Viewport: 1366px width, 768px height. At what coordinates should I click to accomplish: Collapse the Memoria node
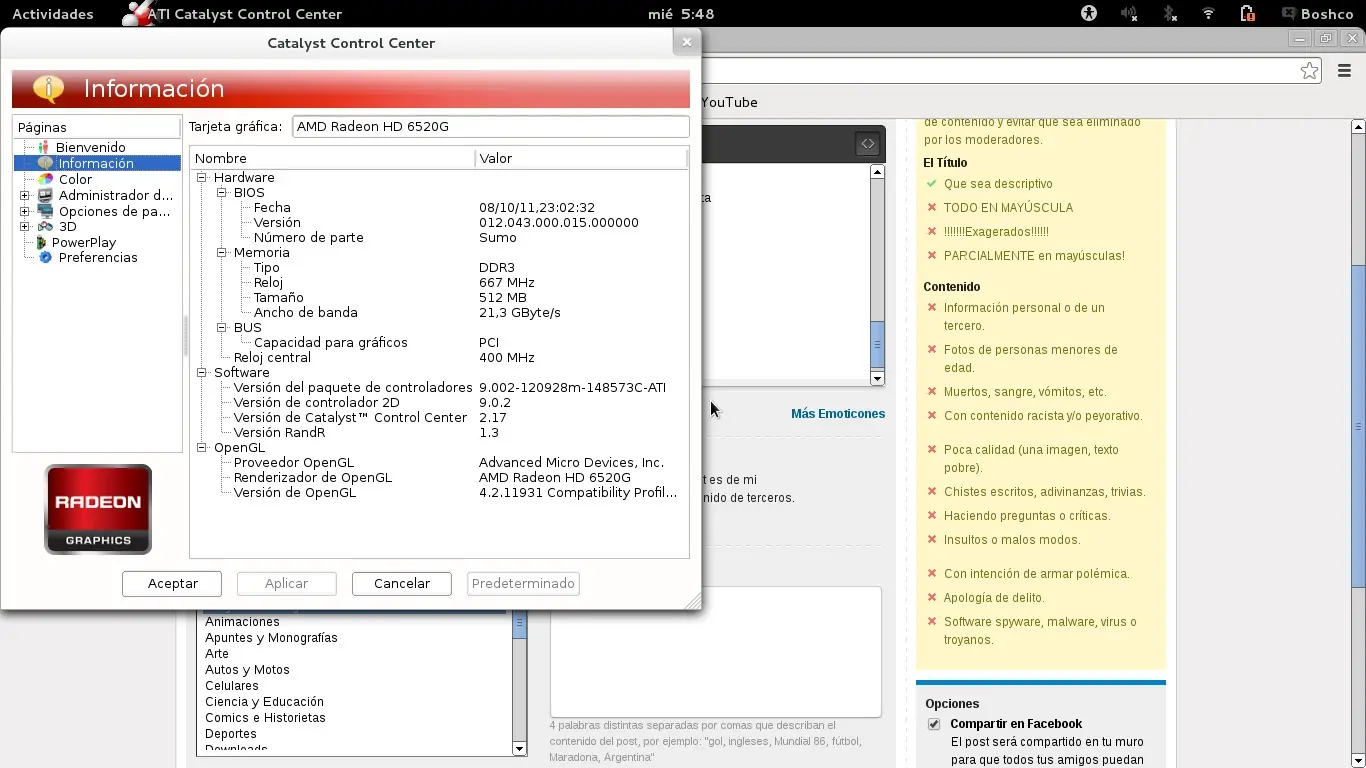pos(222,253)
